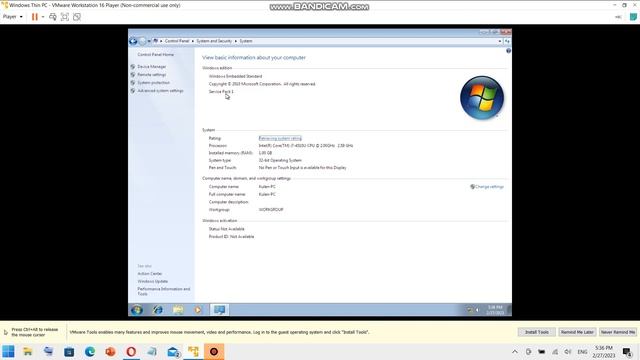Click the Control Panel segment in the address bar
The image size is (640, 360).
click(x=177, y=41)
